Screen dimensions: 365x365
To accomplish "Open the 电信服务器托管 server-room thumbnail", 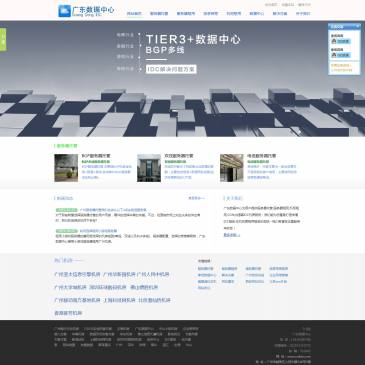I will tap(232, 168).
